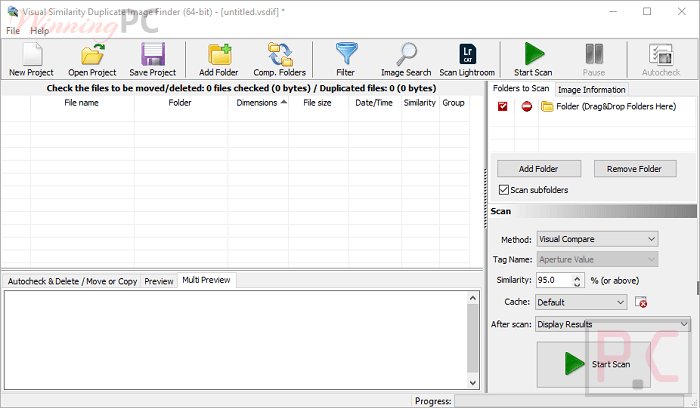Open the Method dropdown
Viewport: 700px width, 408px height.
[x=597, y=239]
